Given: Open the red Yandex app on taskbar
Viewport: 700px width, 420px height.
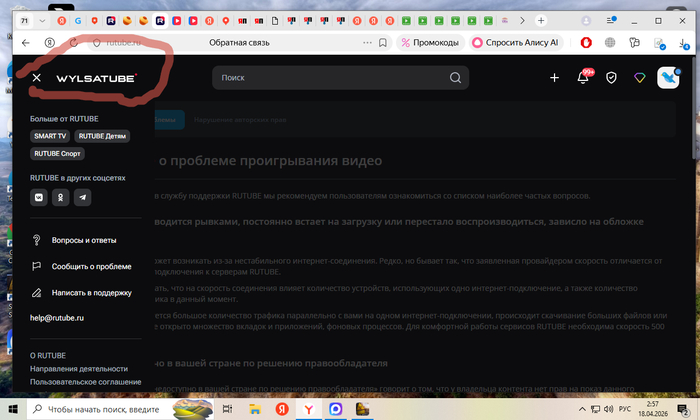Looking at the screenshot, I should (282, 409).
